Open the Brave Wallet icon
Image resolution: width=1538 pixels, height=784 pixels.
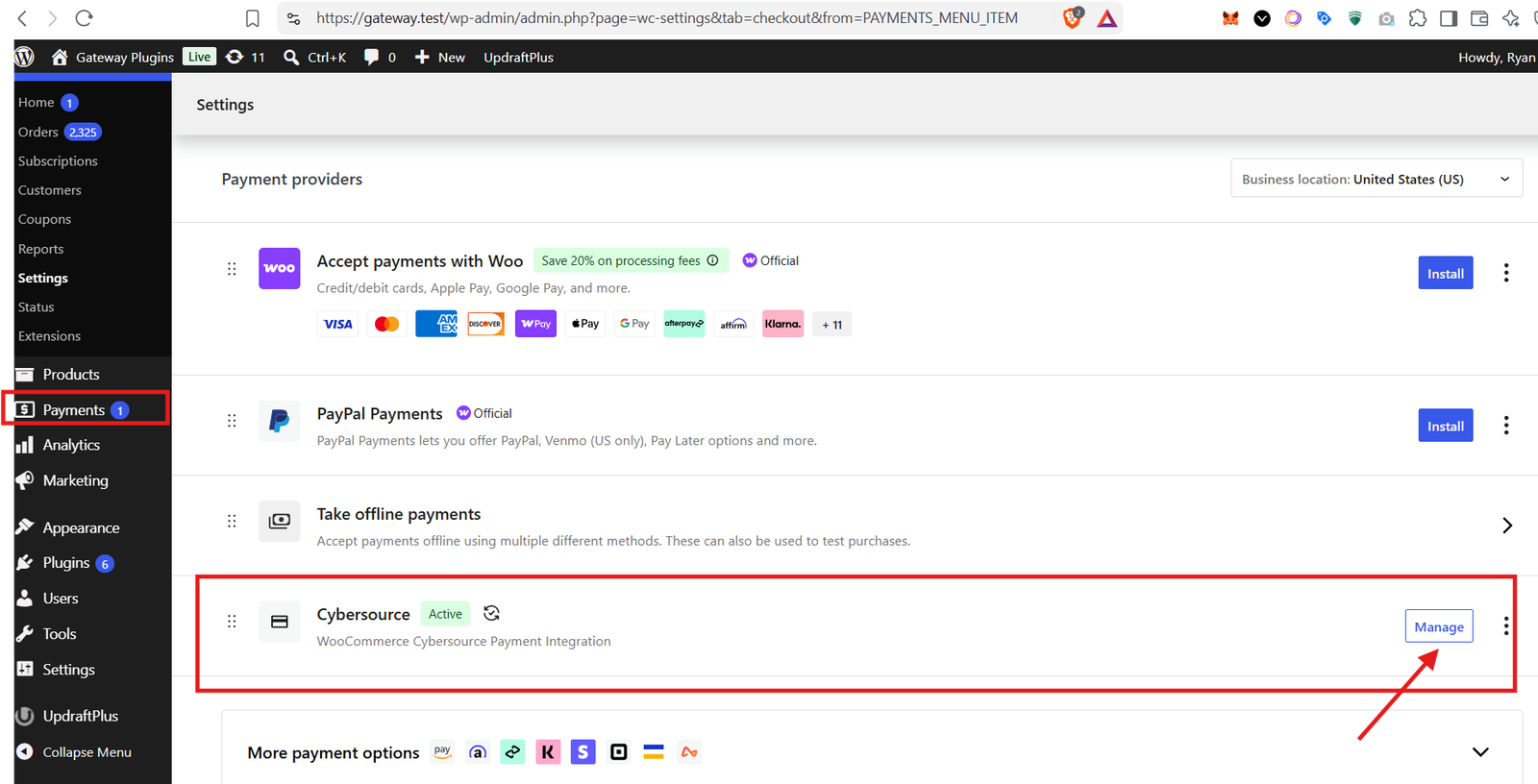coord(1479,18)
